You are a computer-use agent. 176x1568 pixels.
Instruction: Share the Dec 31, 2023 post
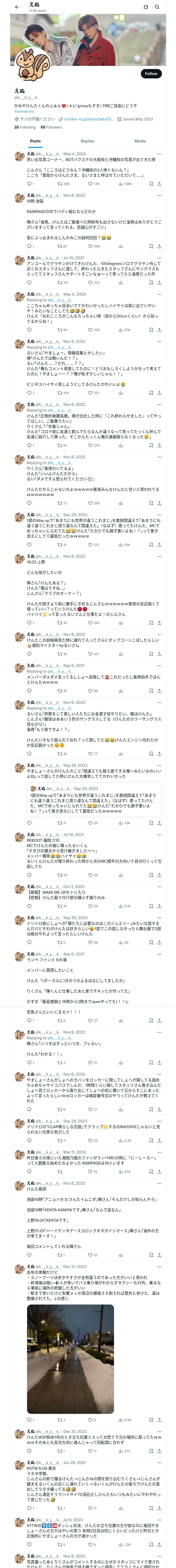tap(159, 1451)
